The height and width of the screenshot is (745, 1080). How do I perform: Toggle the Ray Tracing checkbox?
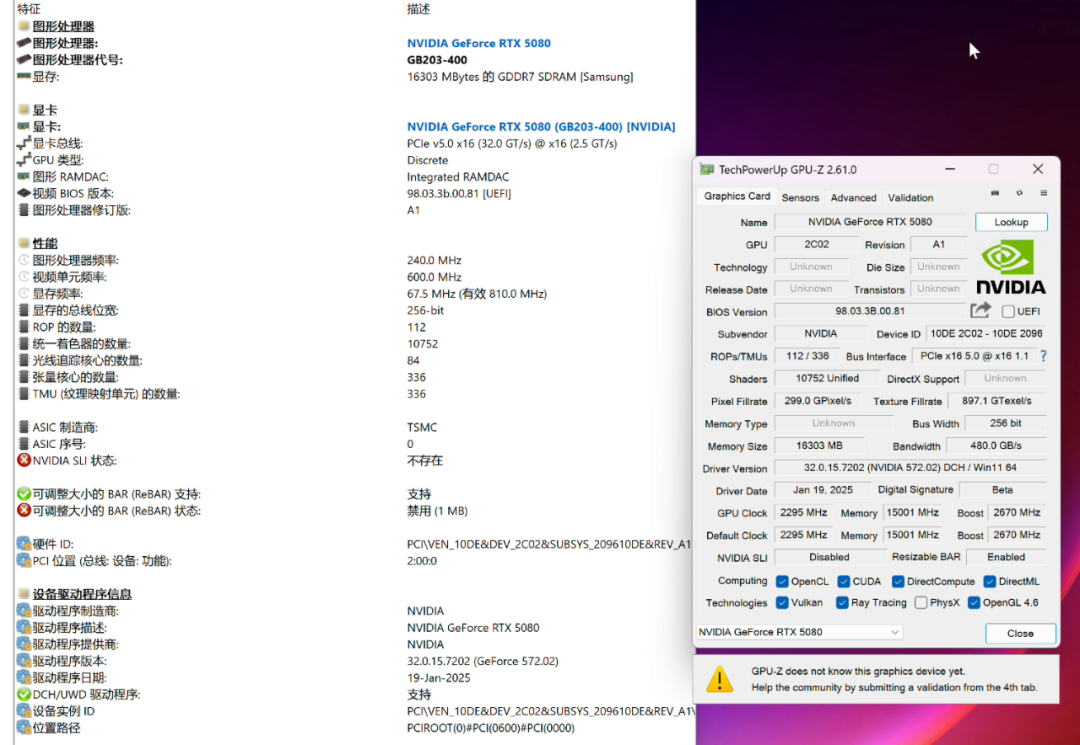point(842,602)
